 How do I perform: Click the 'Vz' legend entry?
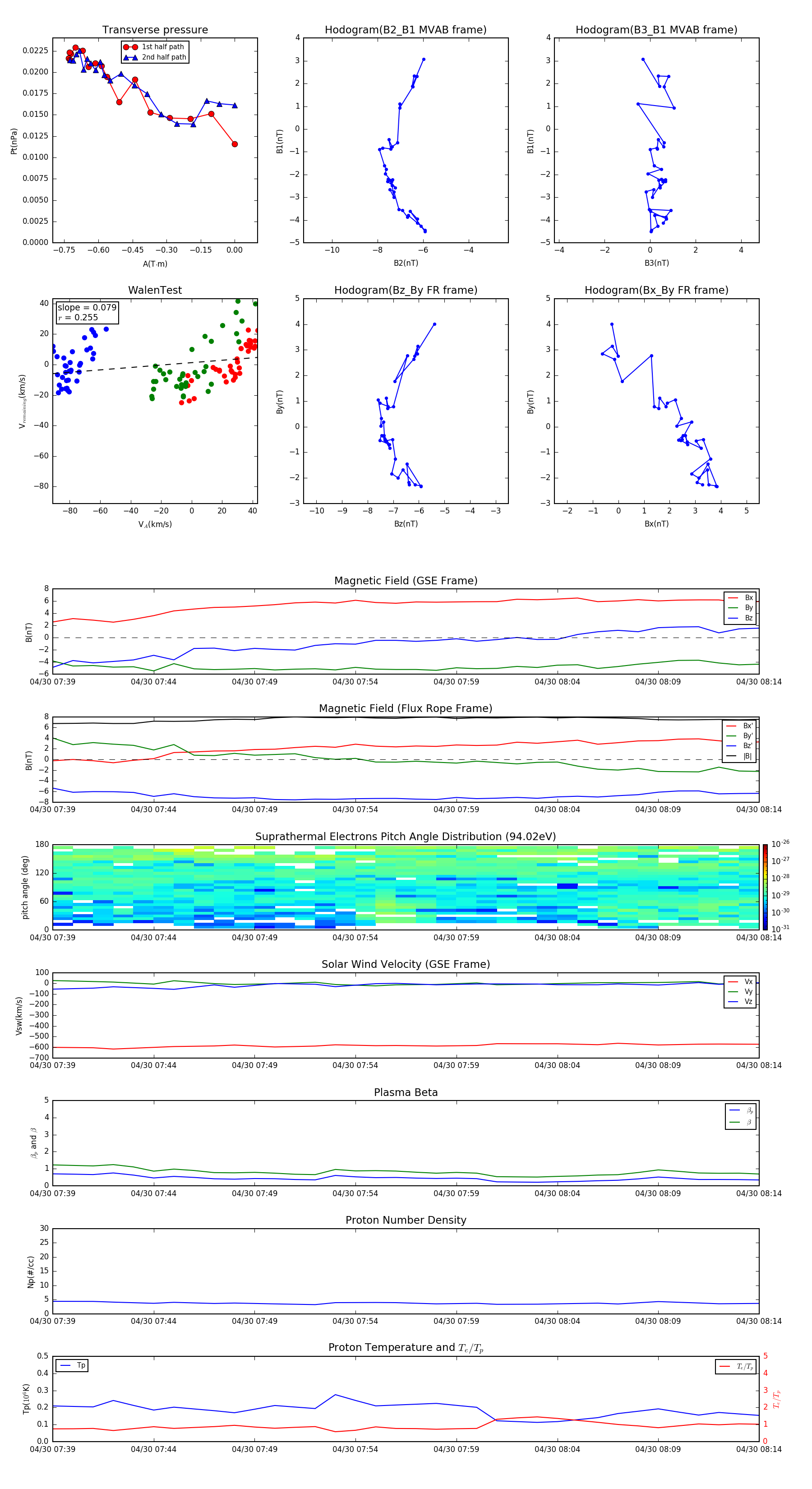click(x=741, y=1002)
